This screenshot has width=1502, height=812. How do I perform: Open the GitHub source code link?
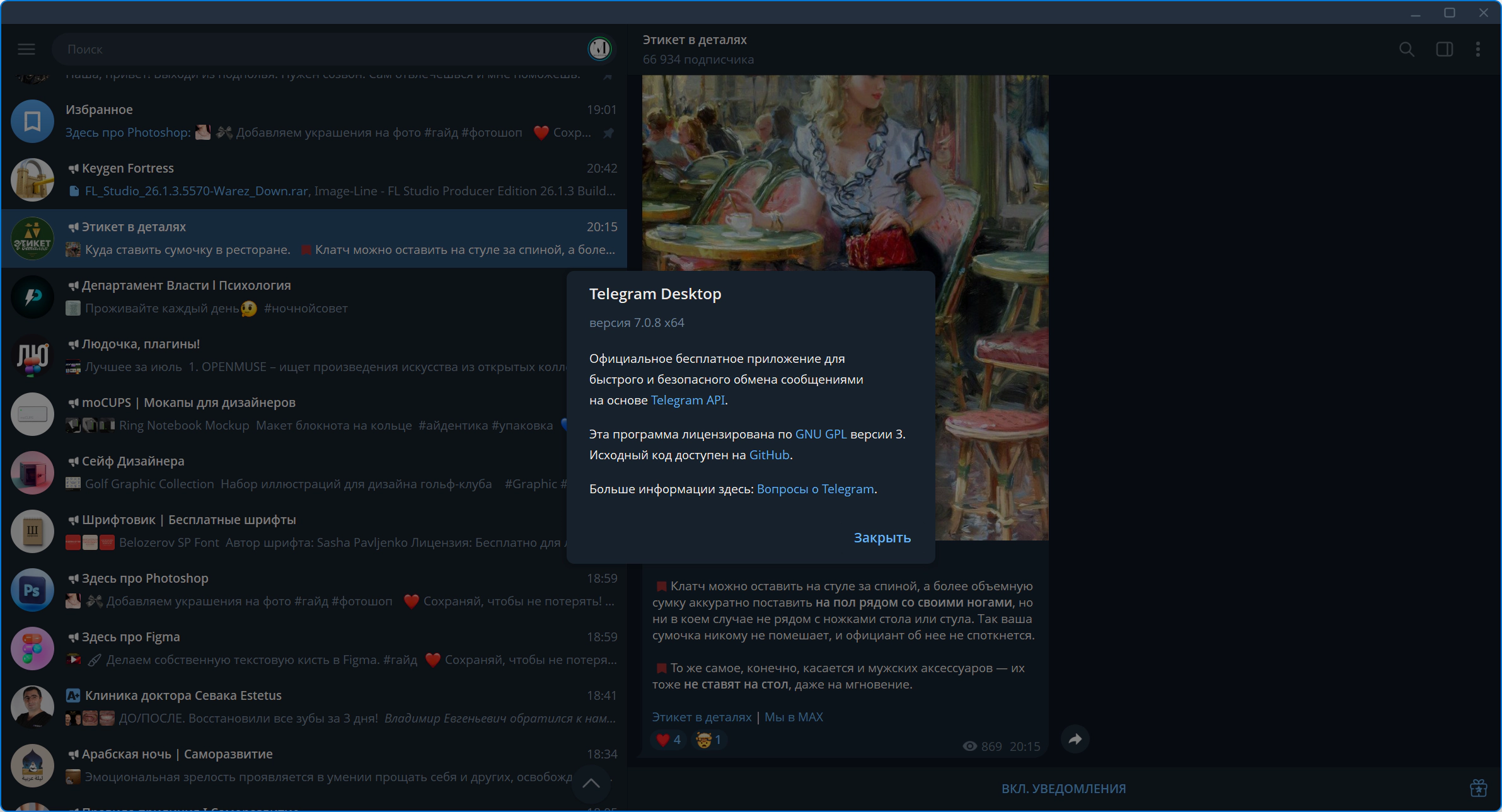tap(769, 455)
